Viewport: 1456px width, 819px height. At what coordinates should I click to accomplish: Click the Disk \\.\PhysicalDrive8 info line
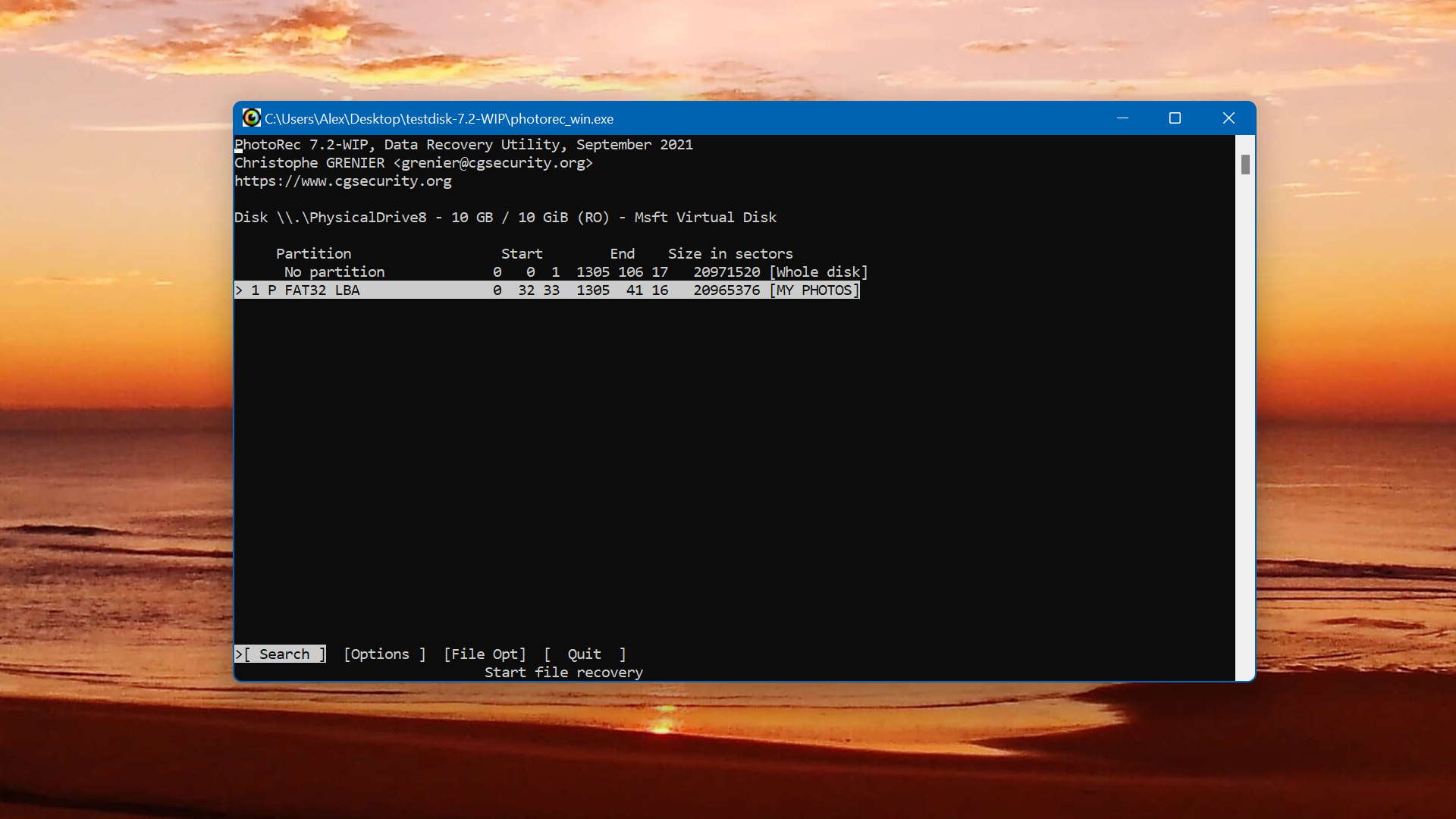click(505, 218)
